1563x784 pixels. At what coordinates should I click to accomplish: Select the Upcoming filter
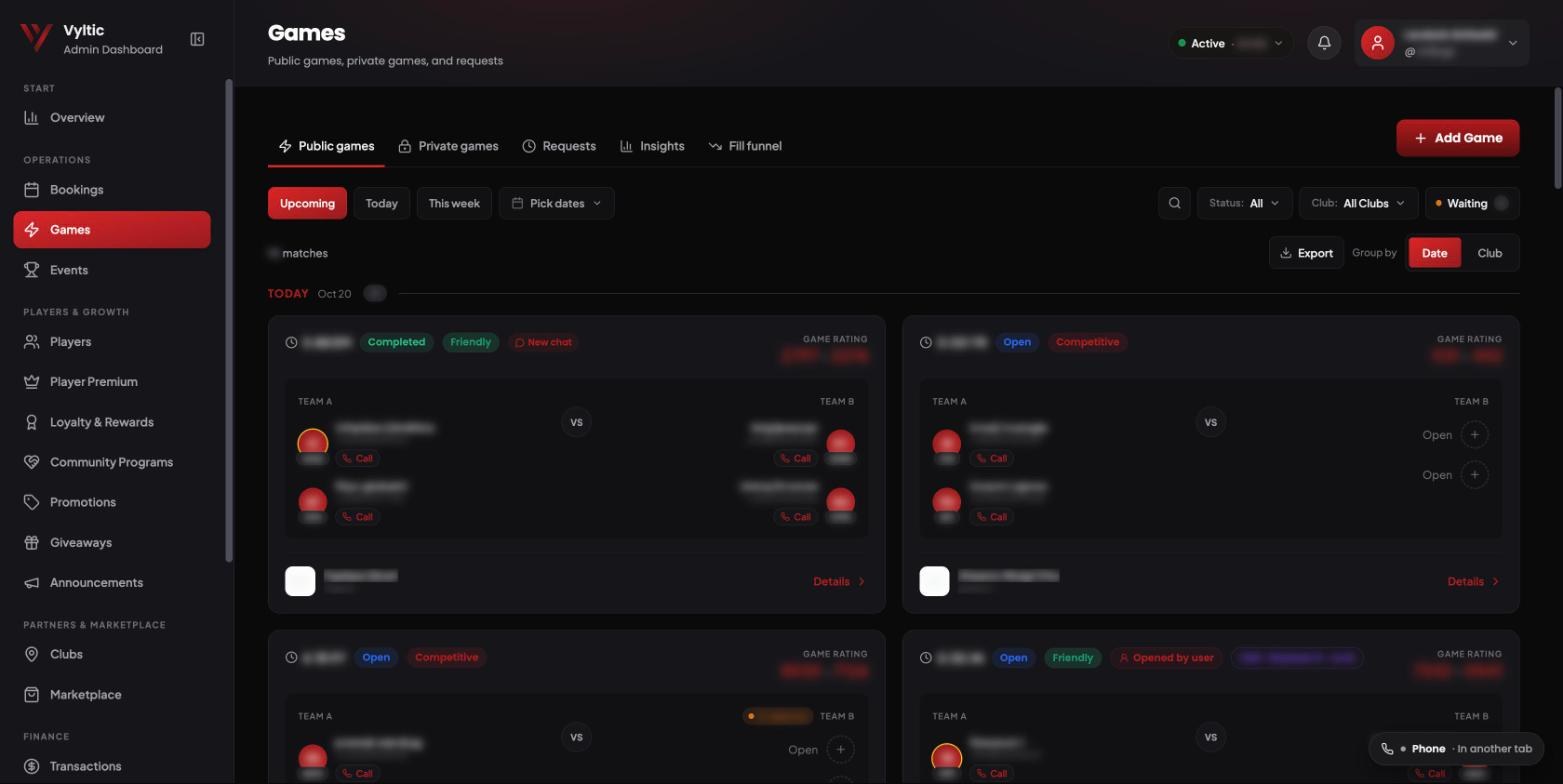(307, 203)
